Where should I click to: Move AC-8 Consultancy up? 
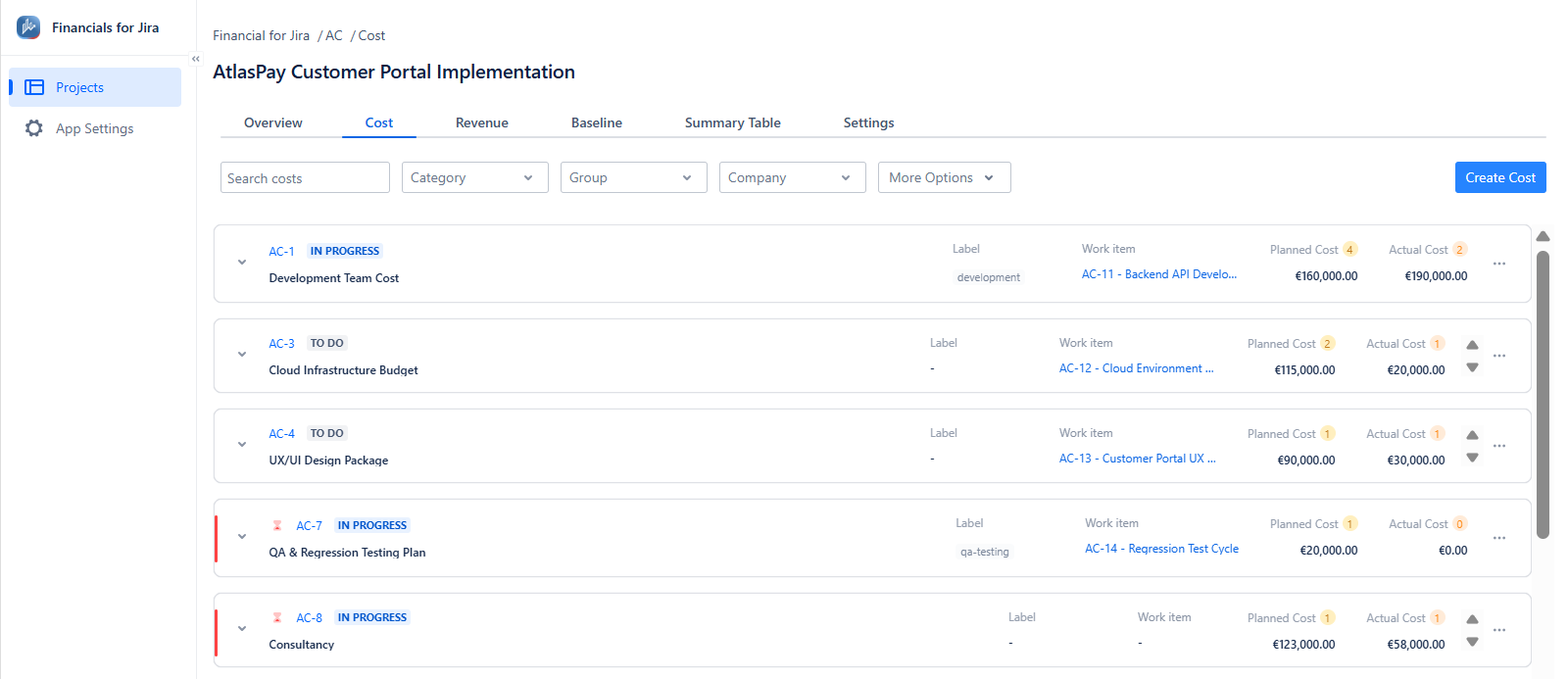[1472, 619]
